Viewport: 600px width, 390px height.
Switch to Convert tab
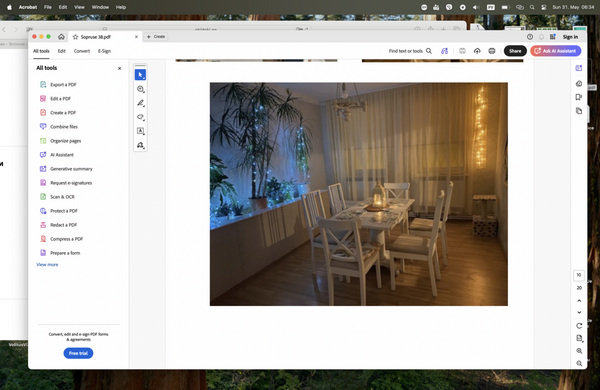tap(82, 51)
